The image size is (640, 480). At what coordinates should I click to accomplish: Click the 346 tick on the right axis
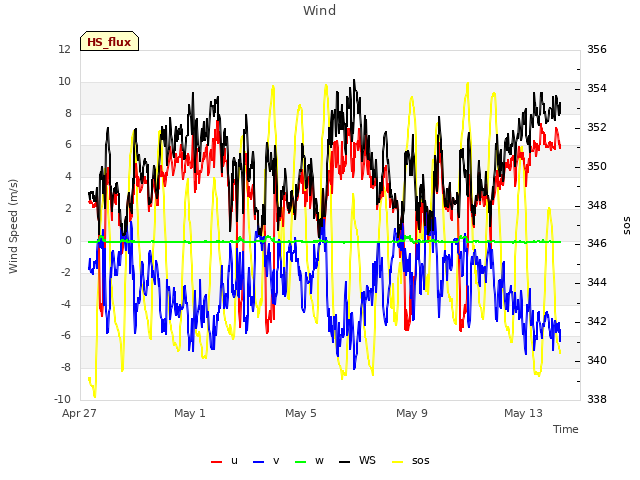[597, 244]
